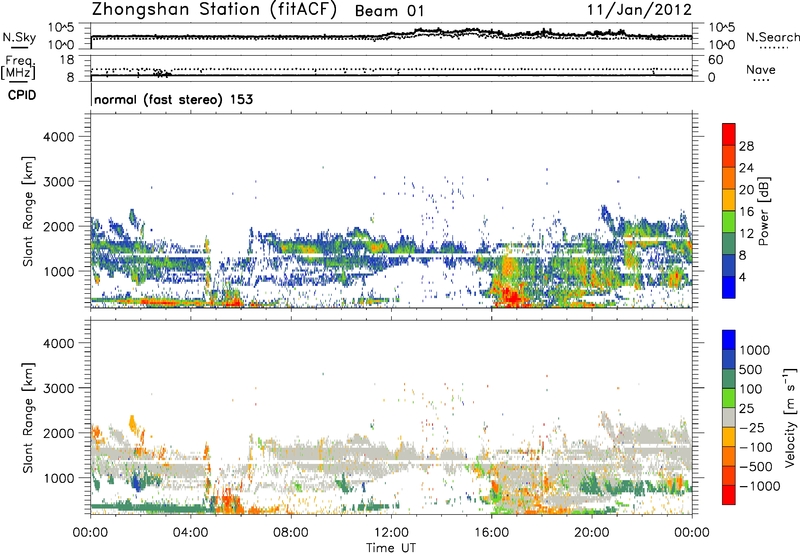Click the '20:00' time axis tick label

[591, 533]
